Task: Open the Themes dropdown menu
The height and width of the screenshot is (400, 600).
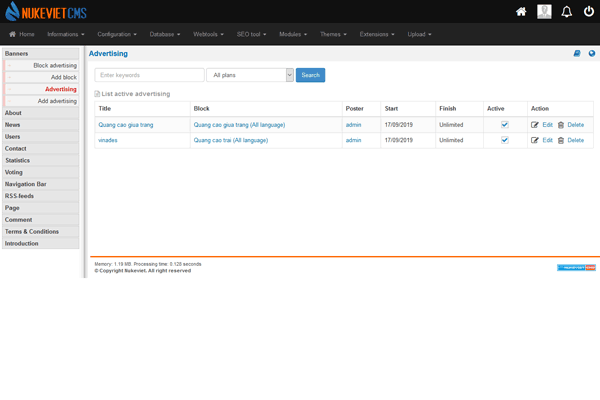Action: click(x=333, y=34)
